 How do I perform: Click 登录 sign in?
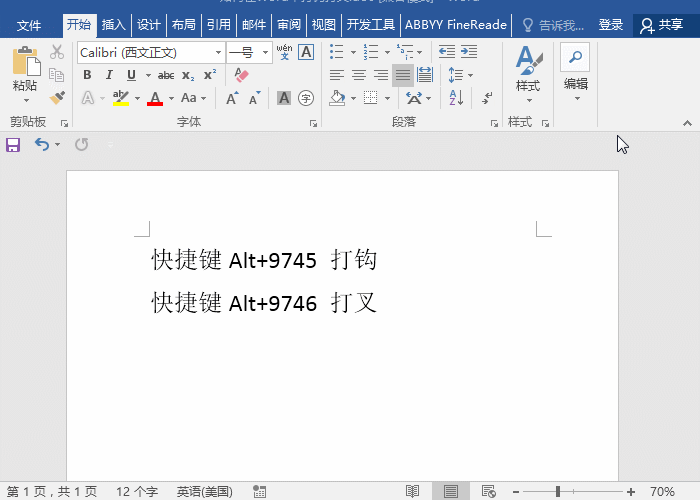coord(611,25)
